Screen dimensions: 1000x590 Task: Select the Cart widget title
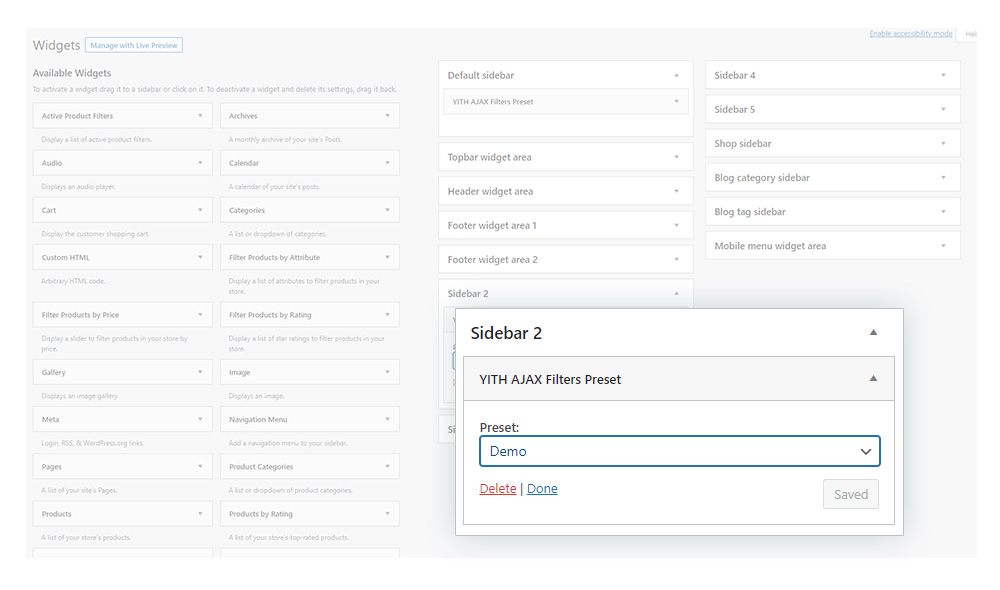coord(48,210)
